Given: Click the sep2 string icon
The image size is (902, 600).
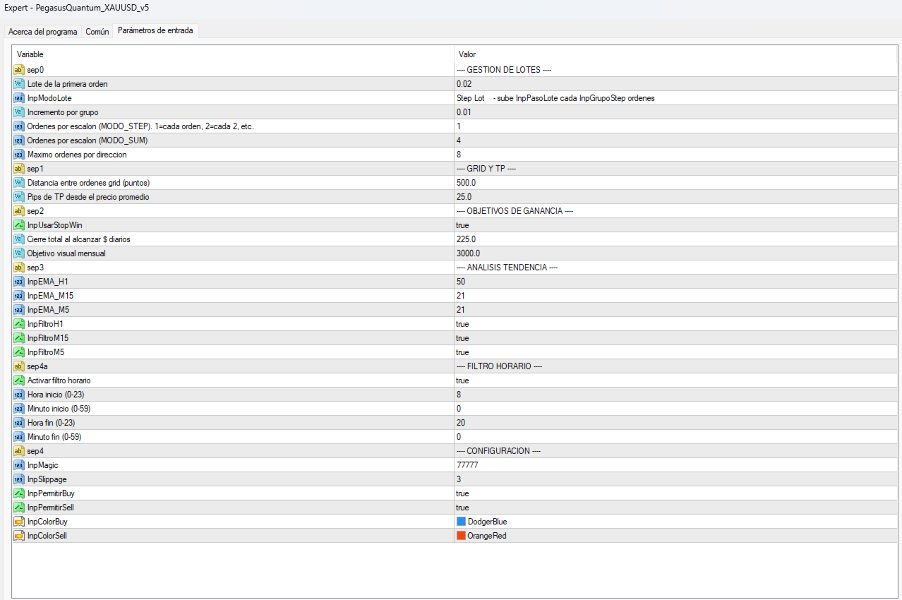Looking at the screenshot, I should 19,211.
